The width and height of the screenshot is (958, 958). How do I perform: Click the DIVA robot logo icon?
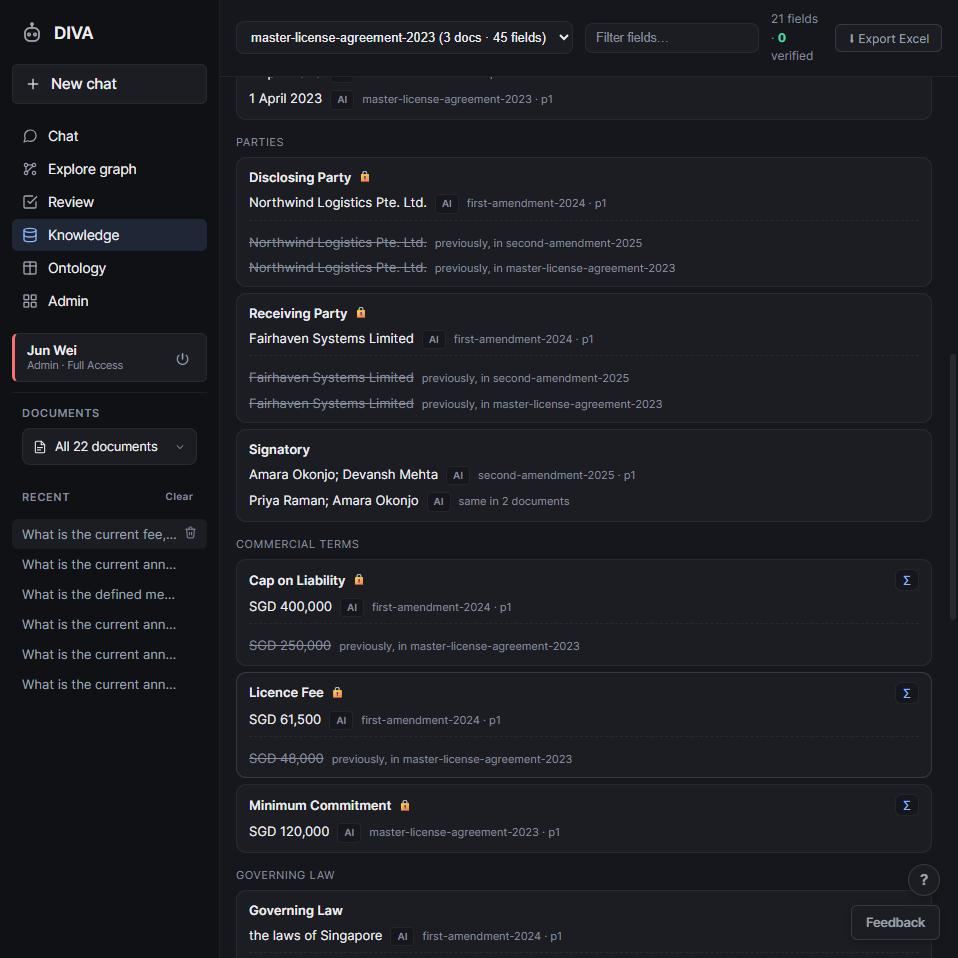click(x=32, y=32)
